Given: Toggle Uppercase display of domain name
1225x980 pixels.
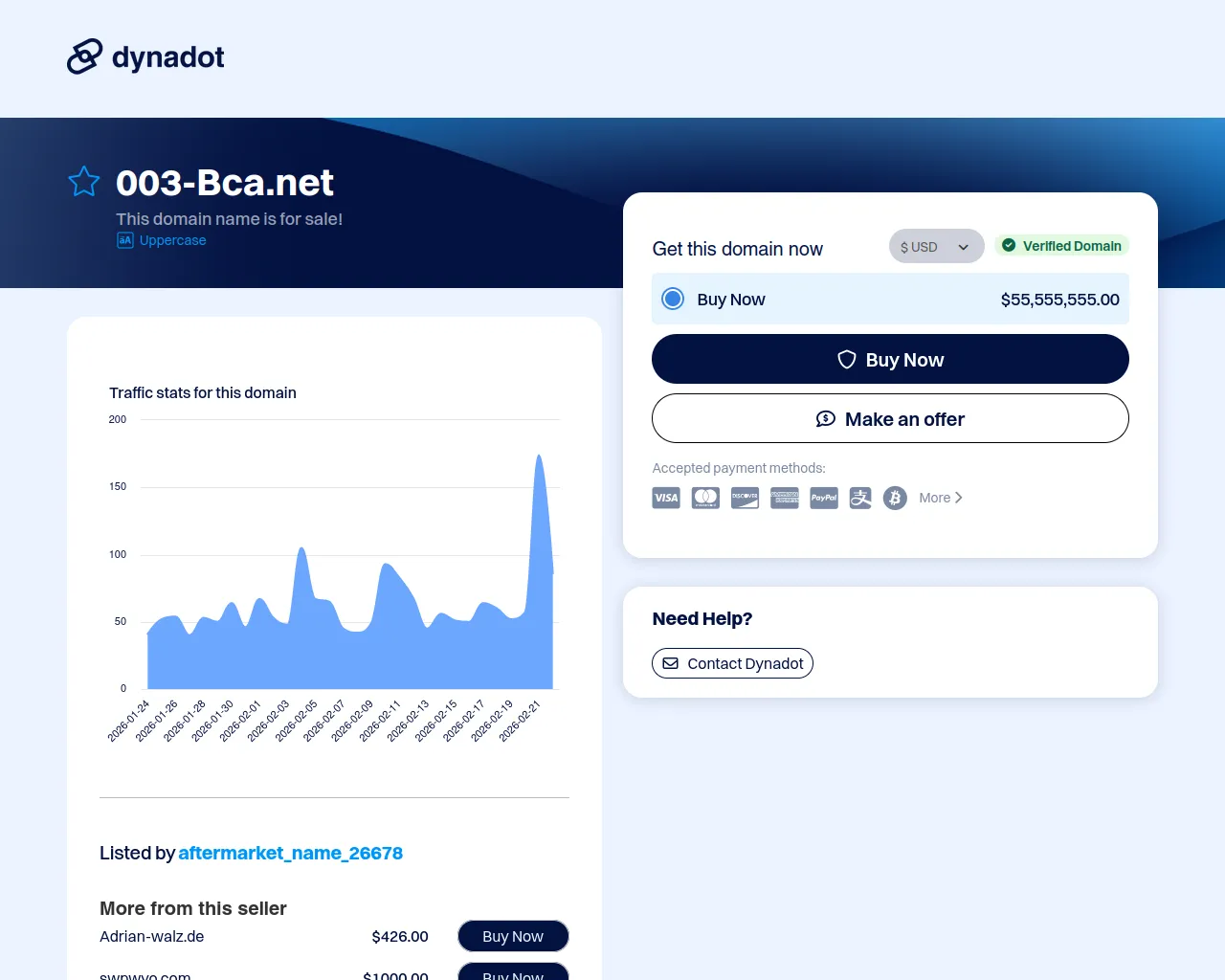Looking at the screenshot, I should pyautogui.click(x=162, y=240).
